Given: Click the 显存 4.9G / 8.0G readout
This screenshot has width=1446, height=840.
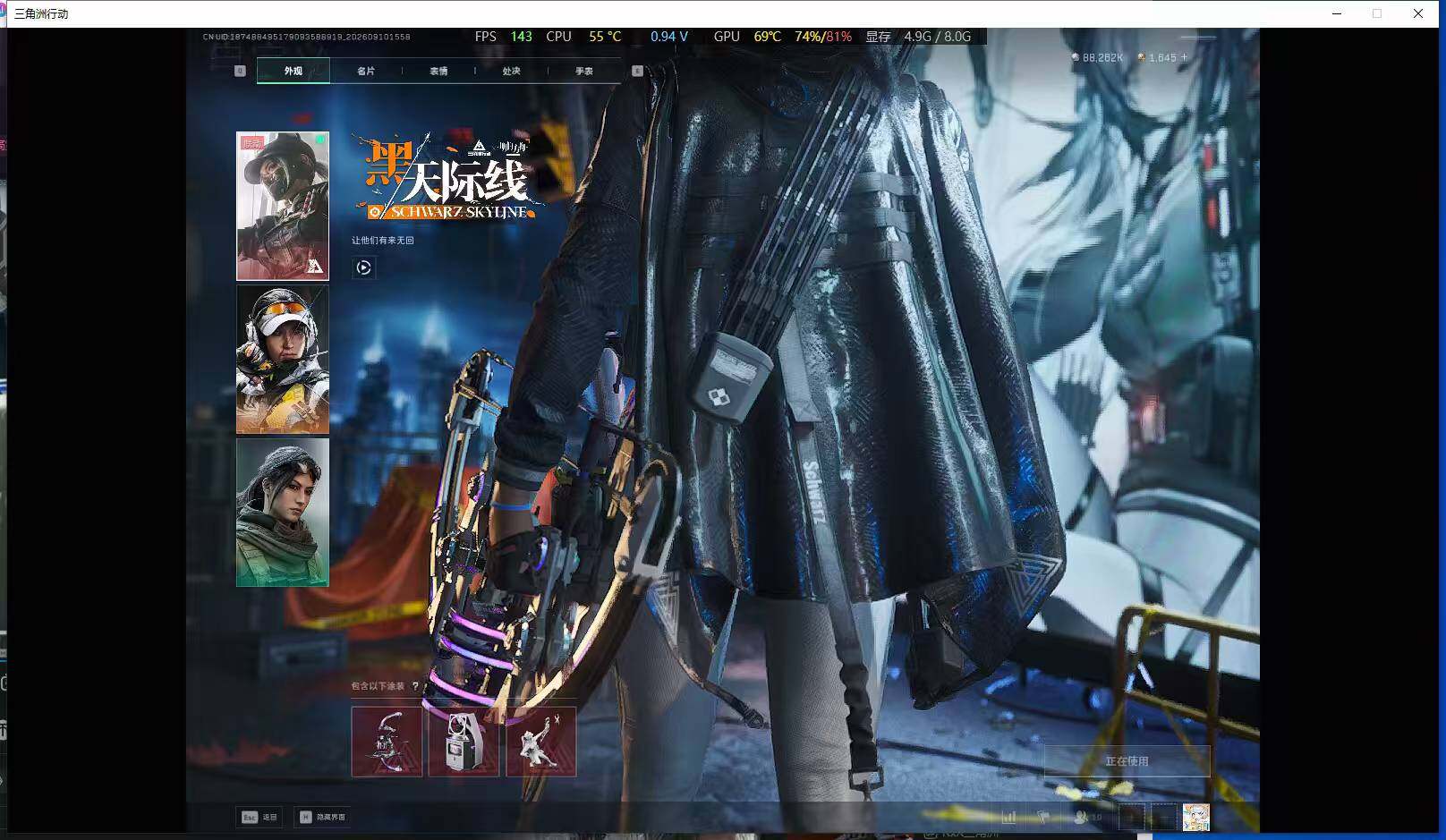Looking at the screenshot, I should pyautogui.click(x=918, y=37).
